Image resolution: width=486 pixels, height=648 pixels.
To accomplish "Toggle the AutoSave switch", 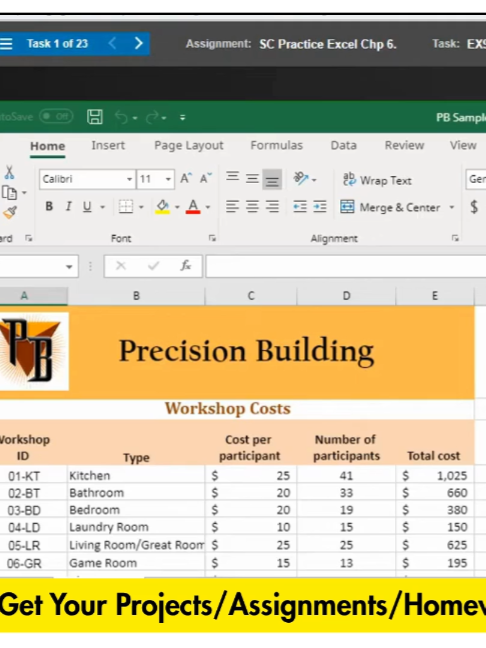I will [56, 117].
